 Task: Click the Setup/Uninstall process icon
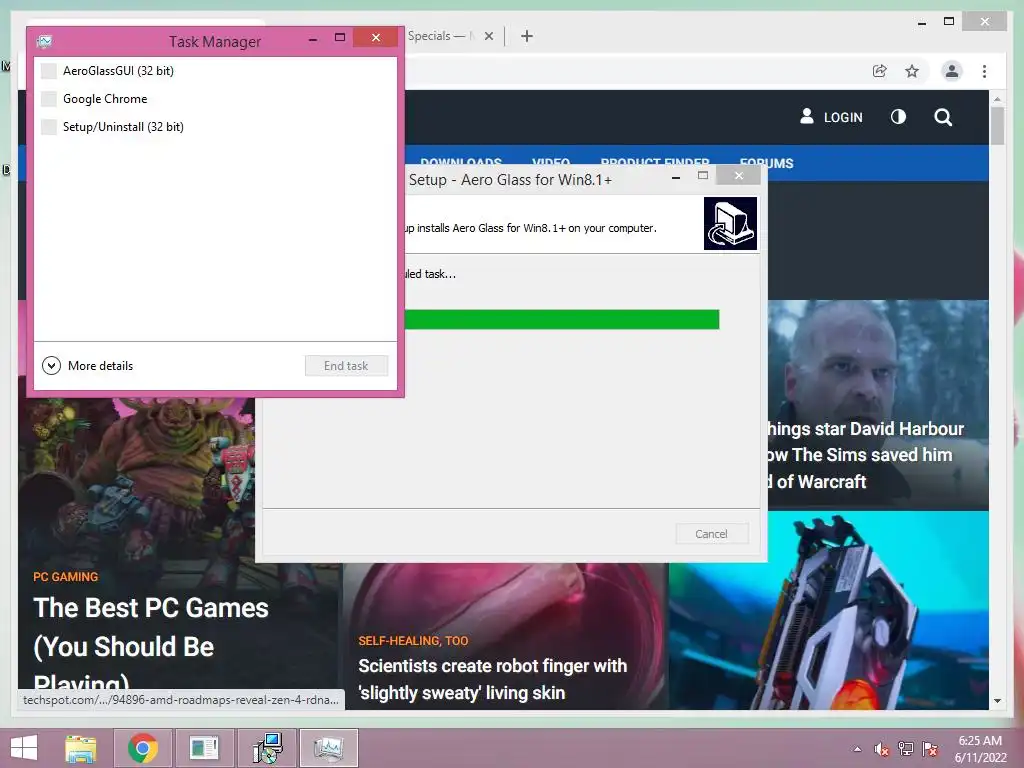(x=48, y=127)
